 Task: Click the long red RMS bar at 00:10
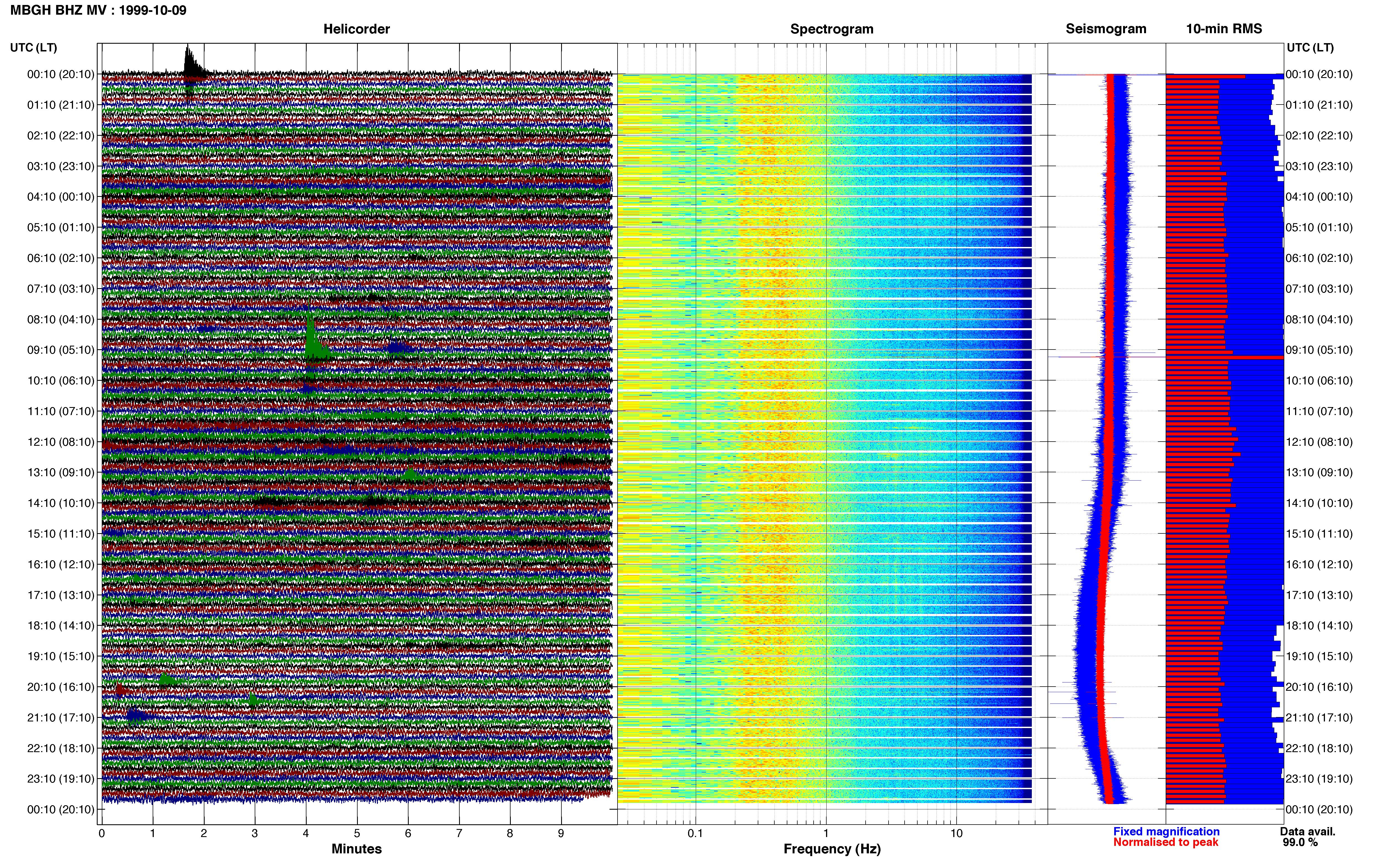click(x=1205, y=76)
